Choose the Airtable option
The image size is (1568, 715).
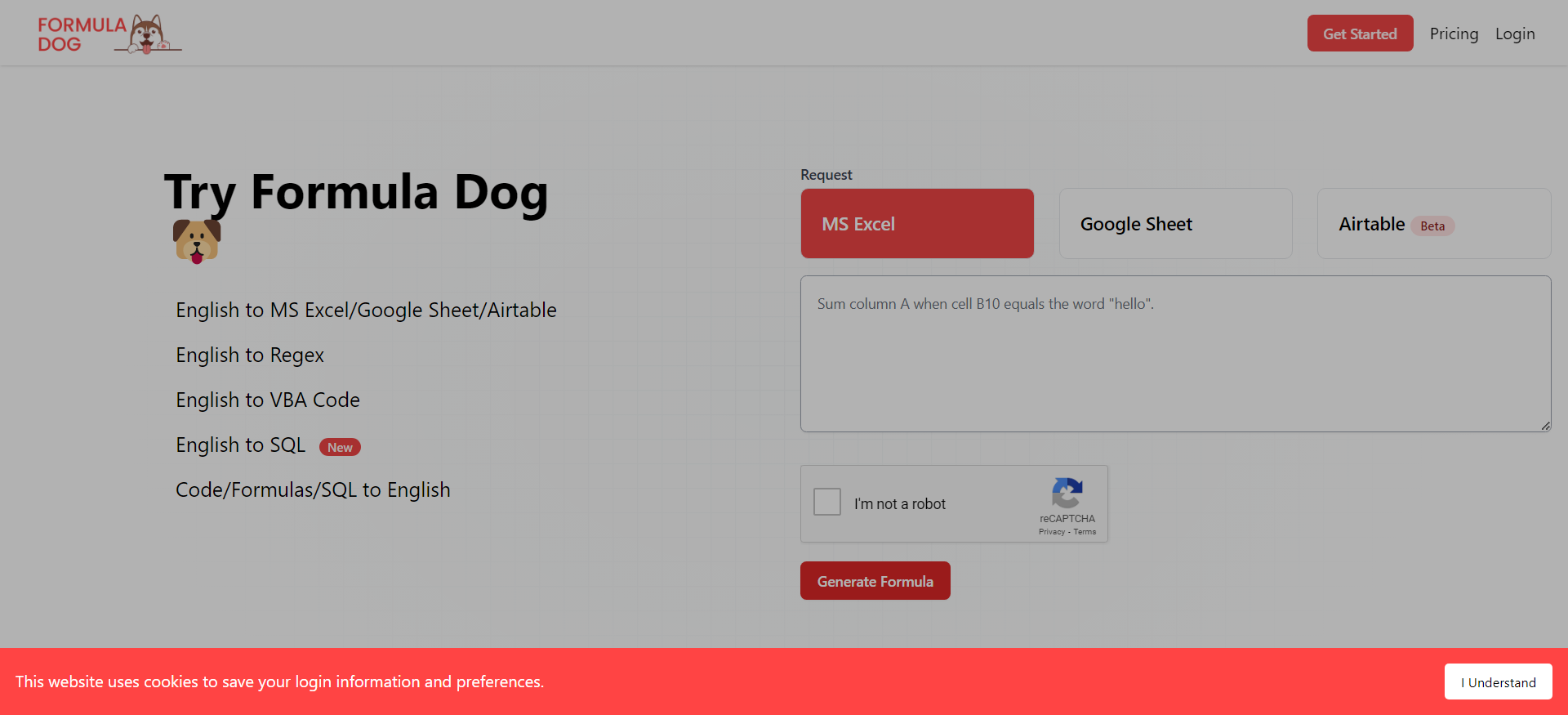pyautogui.click(x=1433, y=224)
